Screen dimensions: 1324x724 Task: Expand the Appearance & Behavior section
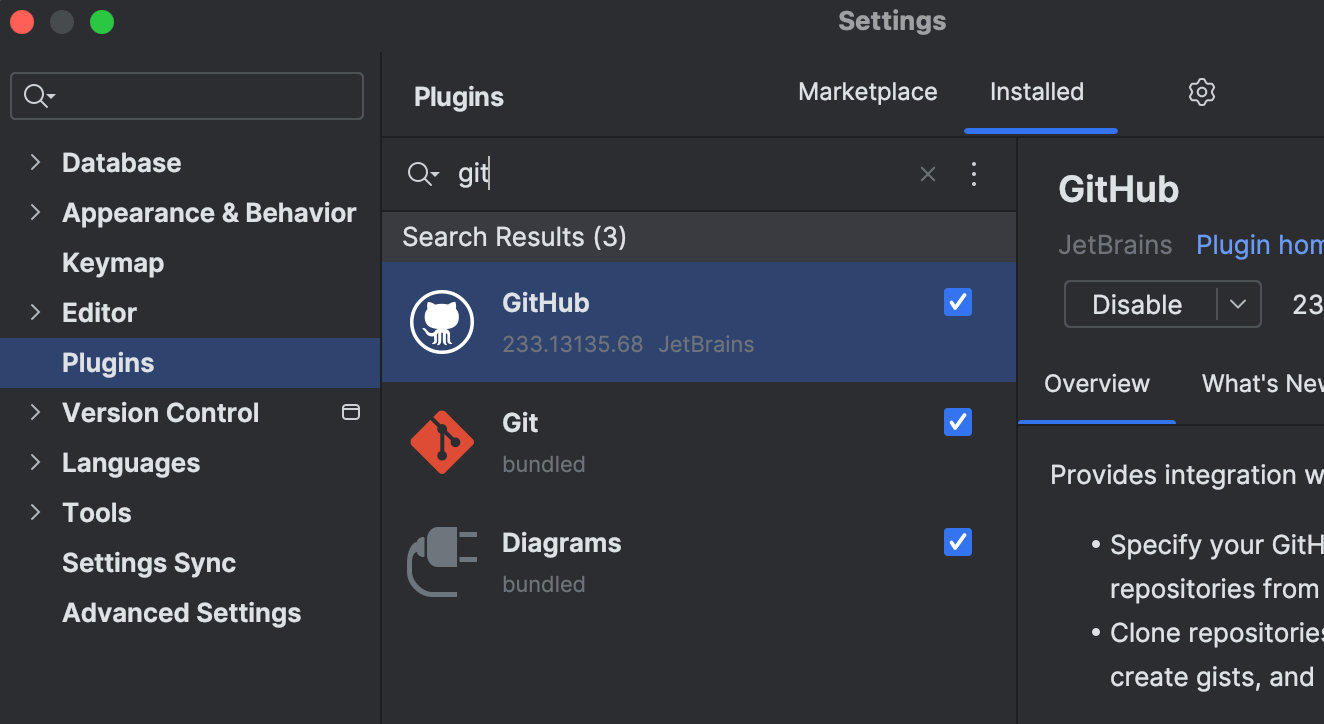(34, 212)
